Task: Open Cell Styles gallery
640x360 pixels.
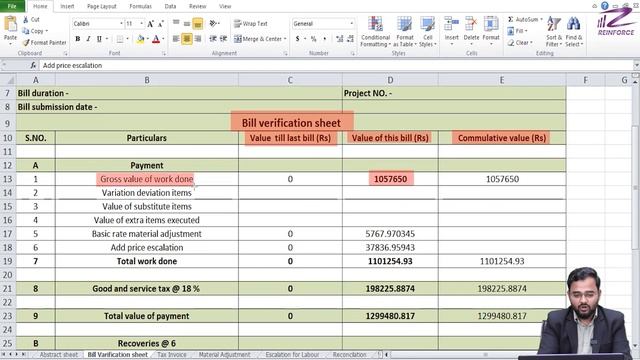Action: coord(427,31)
